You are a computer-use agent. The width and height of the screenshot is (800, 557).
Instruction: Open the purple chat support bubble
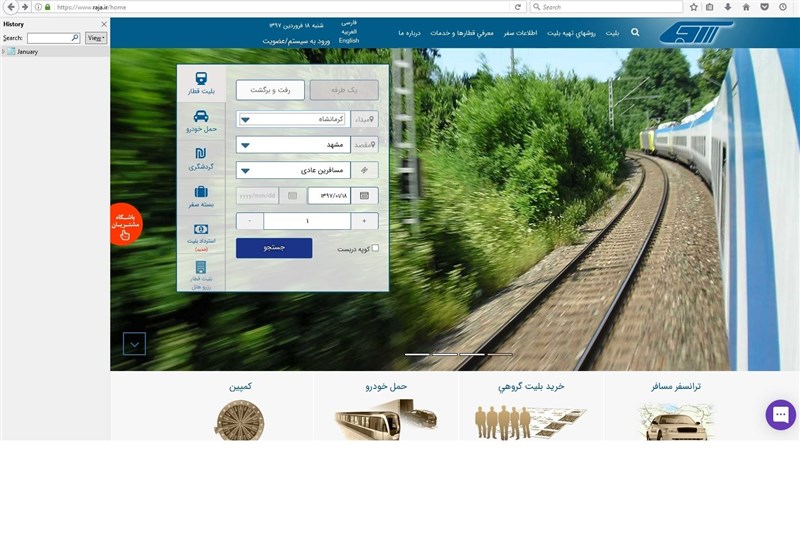(780, 414)
